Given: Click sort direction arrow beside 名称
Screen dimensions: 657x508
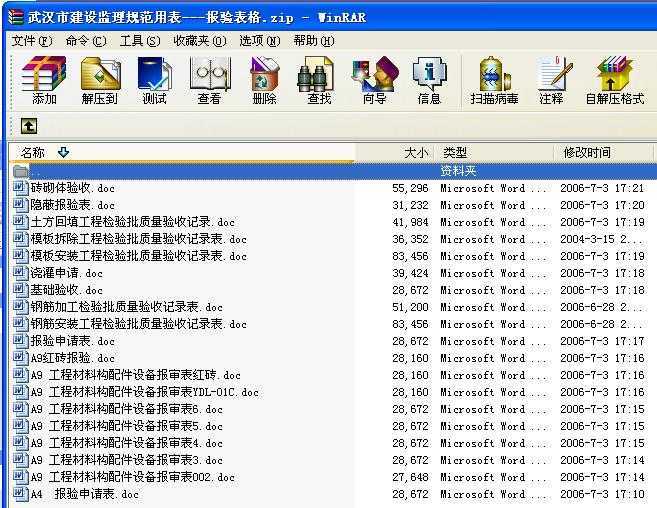Looking at the screenshot, I should pyautogui.click(x=63, y=152).
